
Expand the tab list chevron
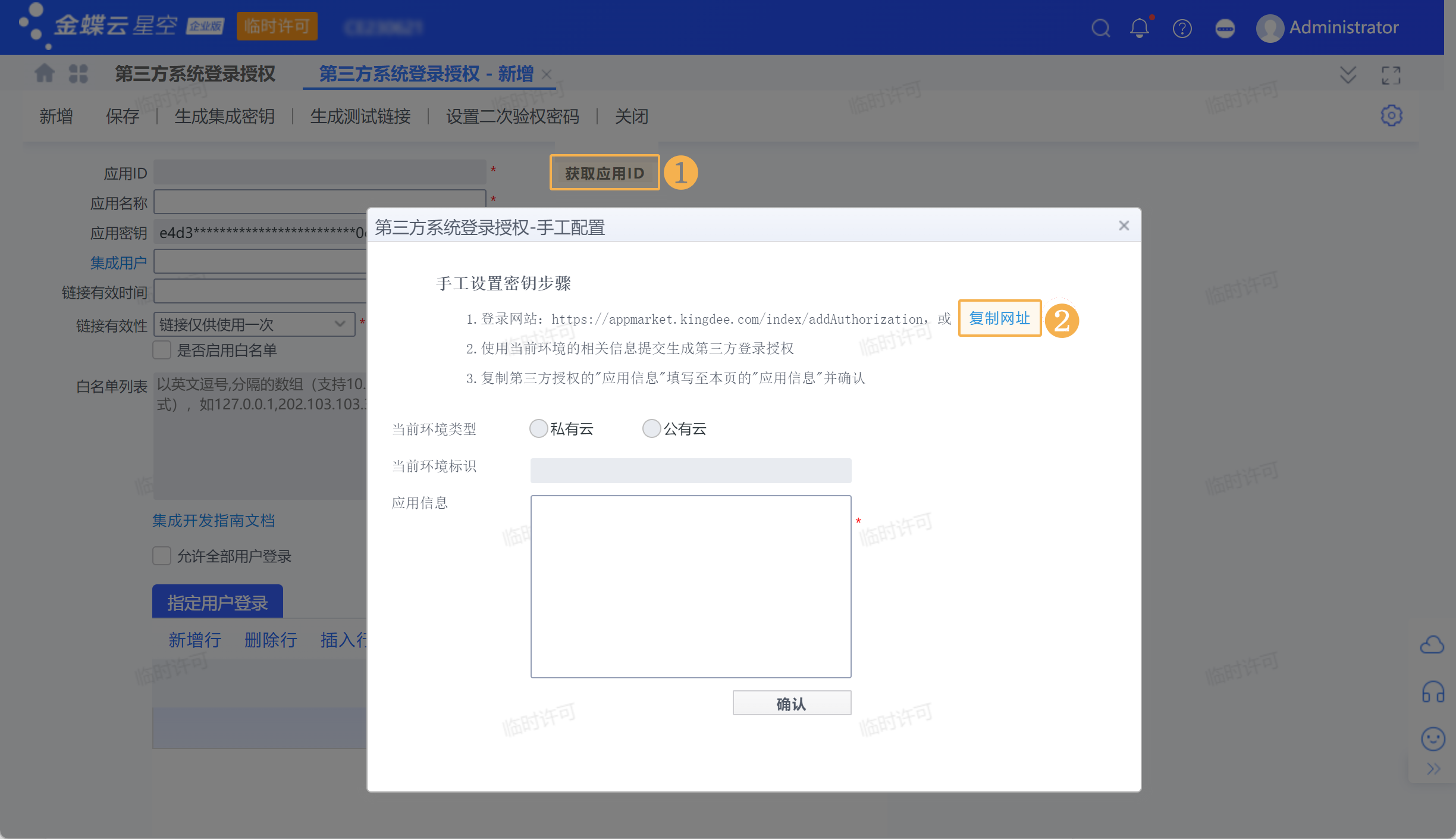pyautogui.click(x=1348, y=75)
